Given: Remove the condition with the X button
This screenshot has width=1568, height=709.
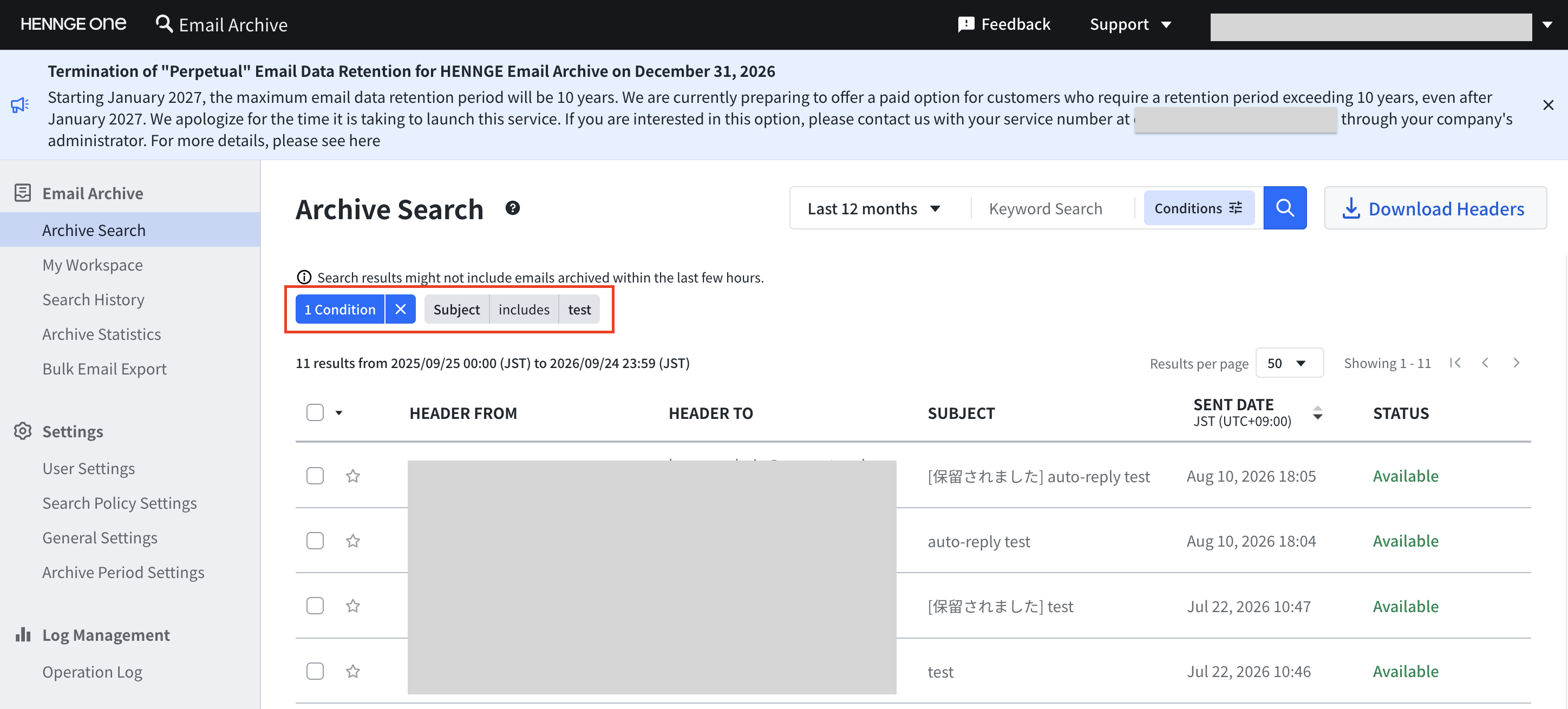Looking at the screenshot, I should 401,309.
